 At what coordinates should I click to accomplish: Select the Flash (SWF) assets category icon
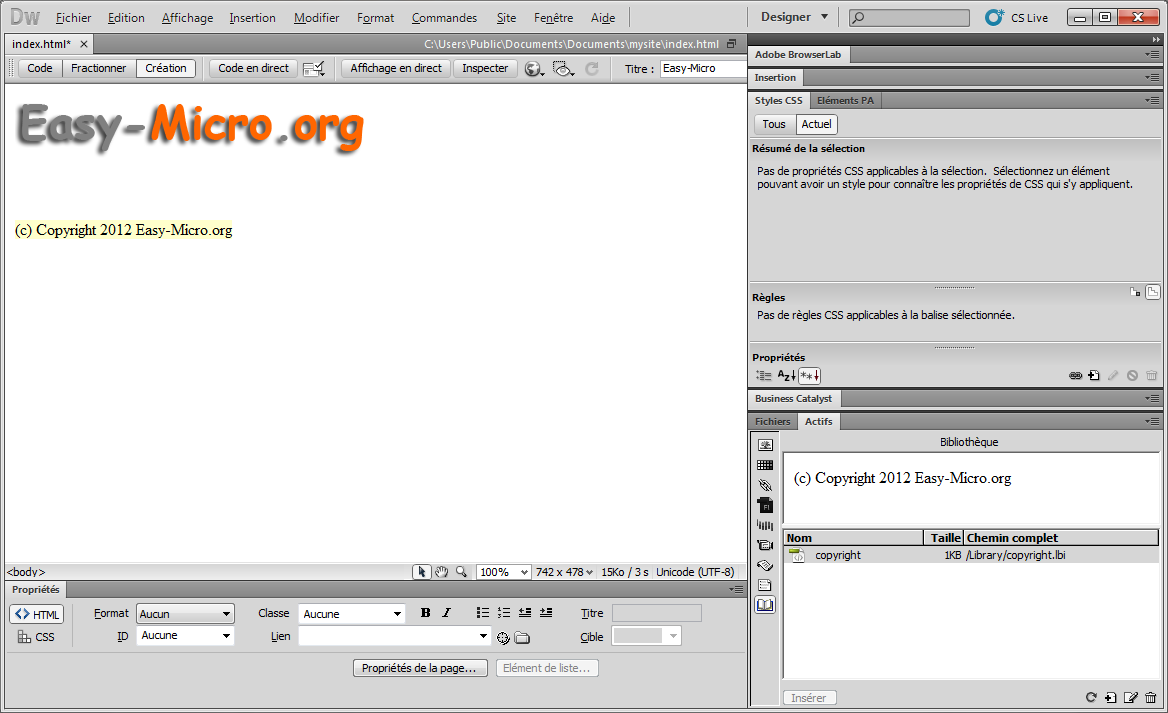pyautogui.click(x=765, y=505)
